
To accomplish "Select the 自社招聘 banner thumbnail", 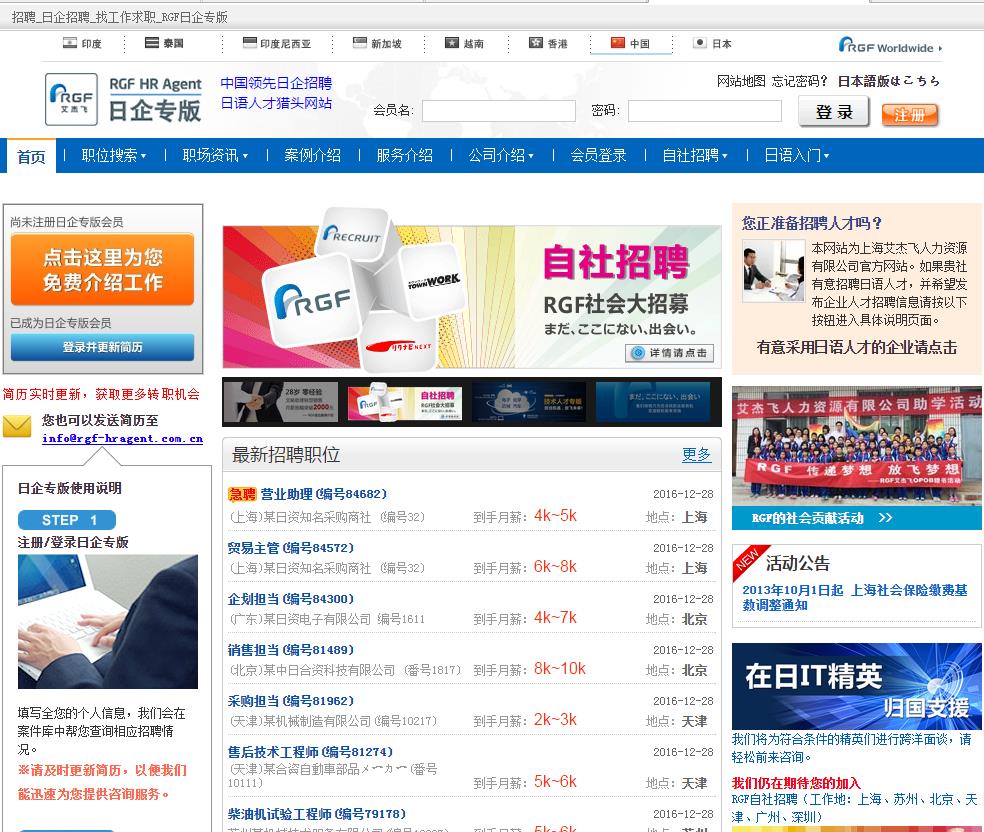I will (405, 402).
